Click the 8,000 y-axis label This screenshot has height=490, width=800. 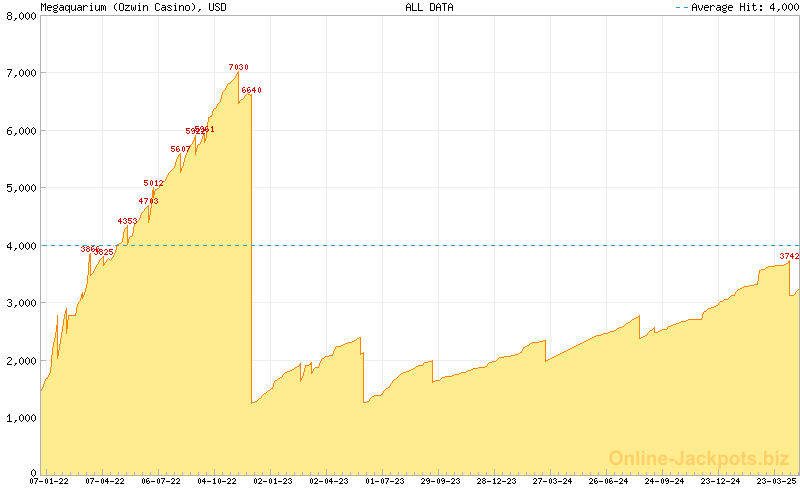(x=20, y=16)
